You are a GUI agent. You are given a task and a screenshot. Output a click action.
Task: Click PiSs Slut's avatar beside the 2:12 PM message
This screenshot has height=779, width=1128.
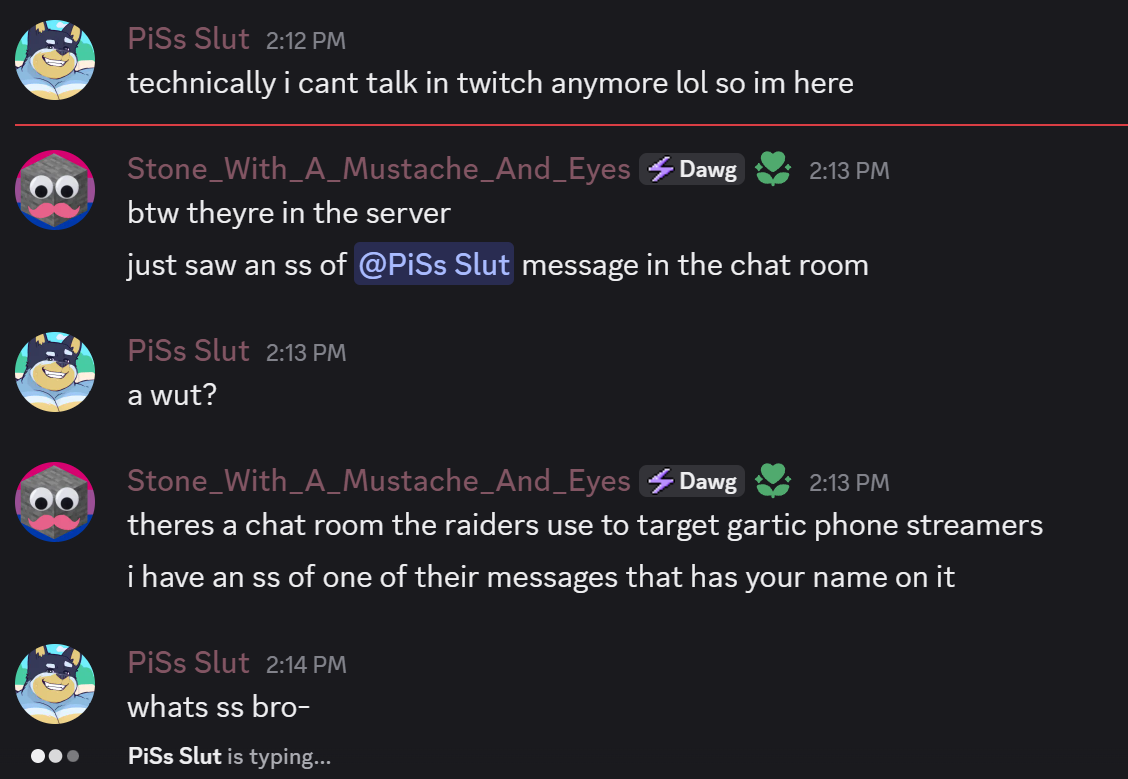[55, 59]
